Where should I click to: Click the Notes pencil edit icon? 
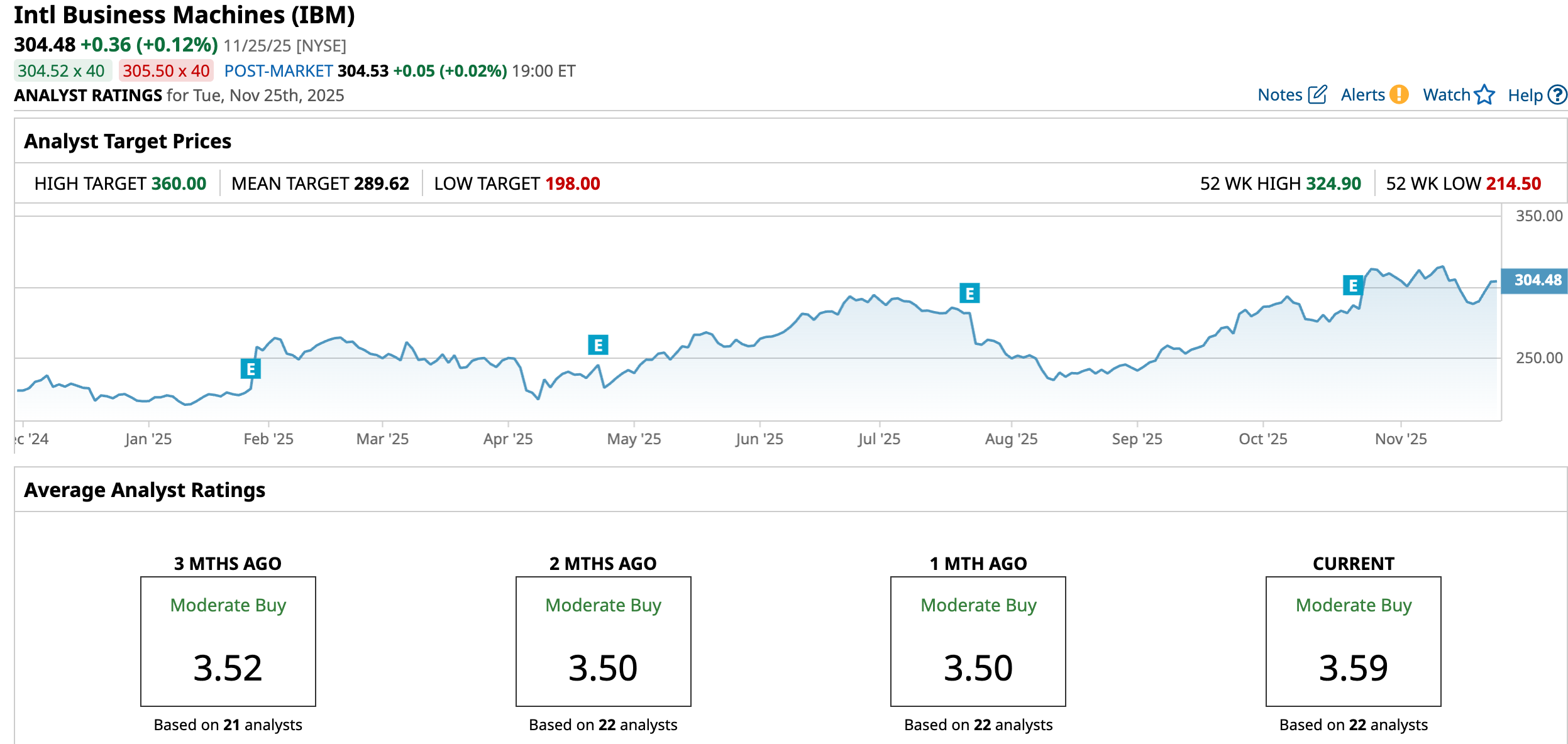coord(1317,95)
